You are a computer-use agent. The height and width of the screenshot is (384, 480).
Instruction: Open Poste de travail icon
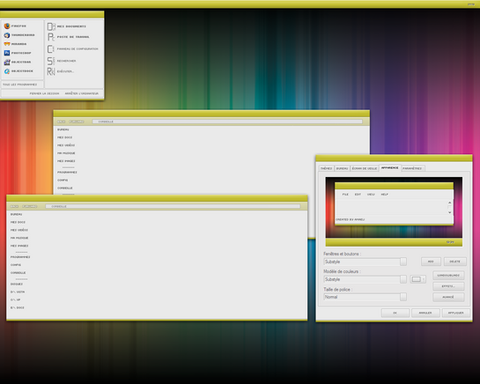click(x=51, y=37)
